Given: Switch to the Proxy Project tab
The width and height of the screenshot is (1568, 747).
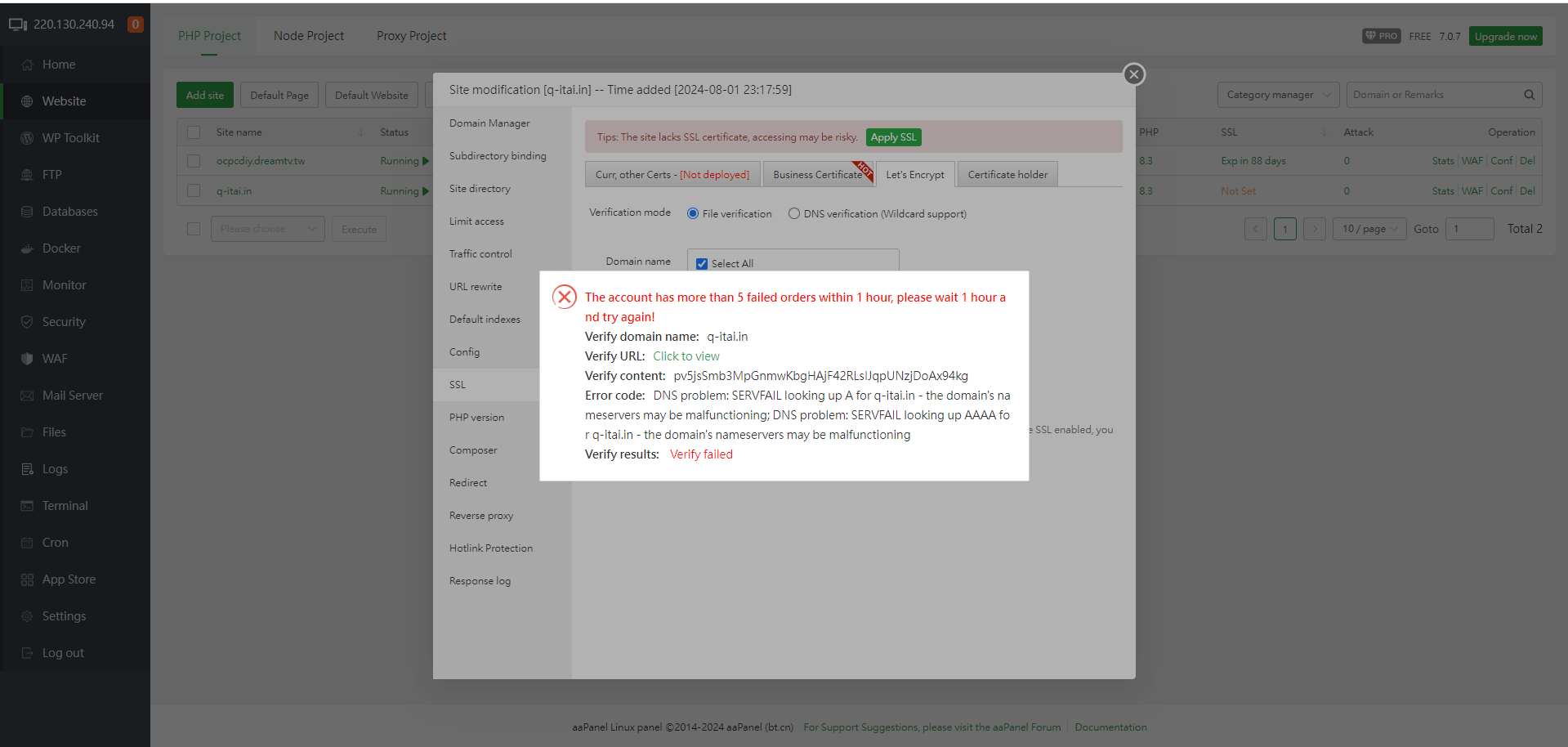Looking at the screenshot, I should pyautogui.click(x=411, y=36).
